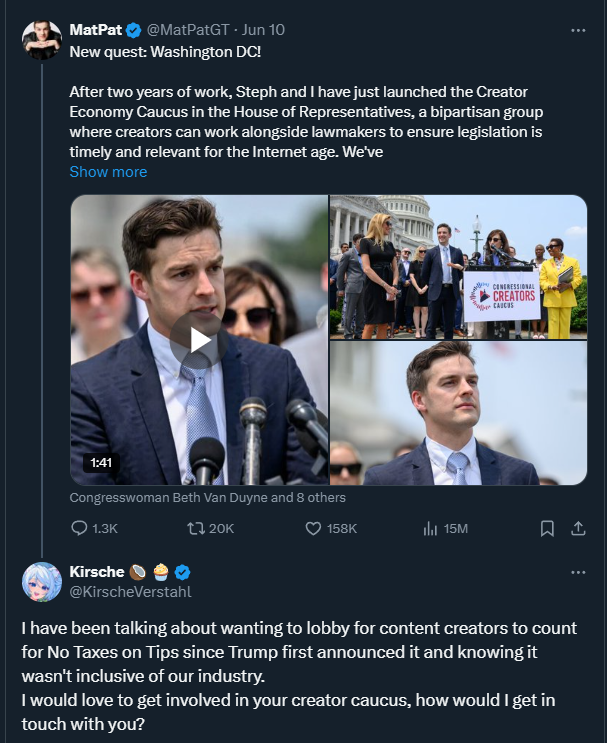Play the video in the tweet
Image resolution: width=607 pixels, height=743 pixels.
click(198, 340)
